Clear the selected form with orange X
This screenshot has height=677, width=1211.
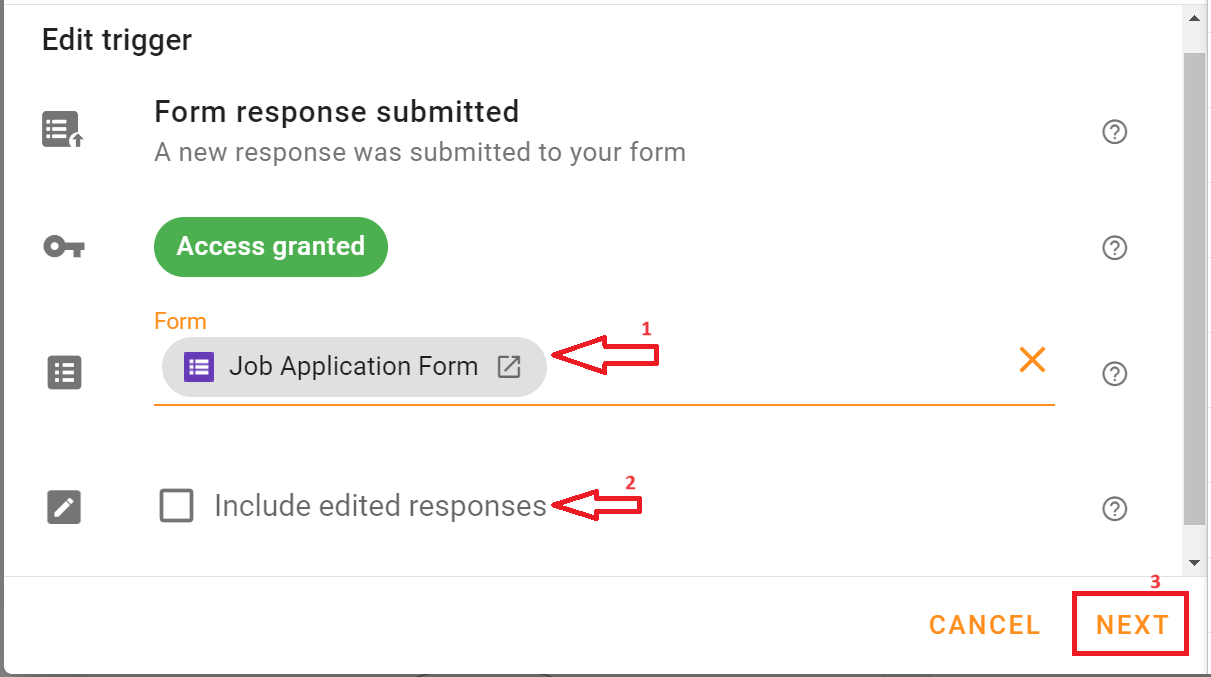click(x=1032, y=360)
